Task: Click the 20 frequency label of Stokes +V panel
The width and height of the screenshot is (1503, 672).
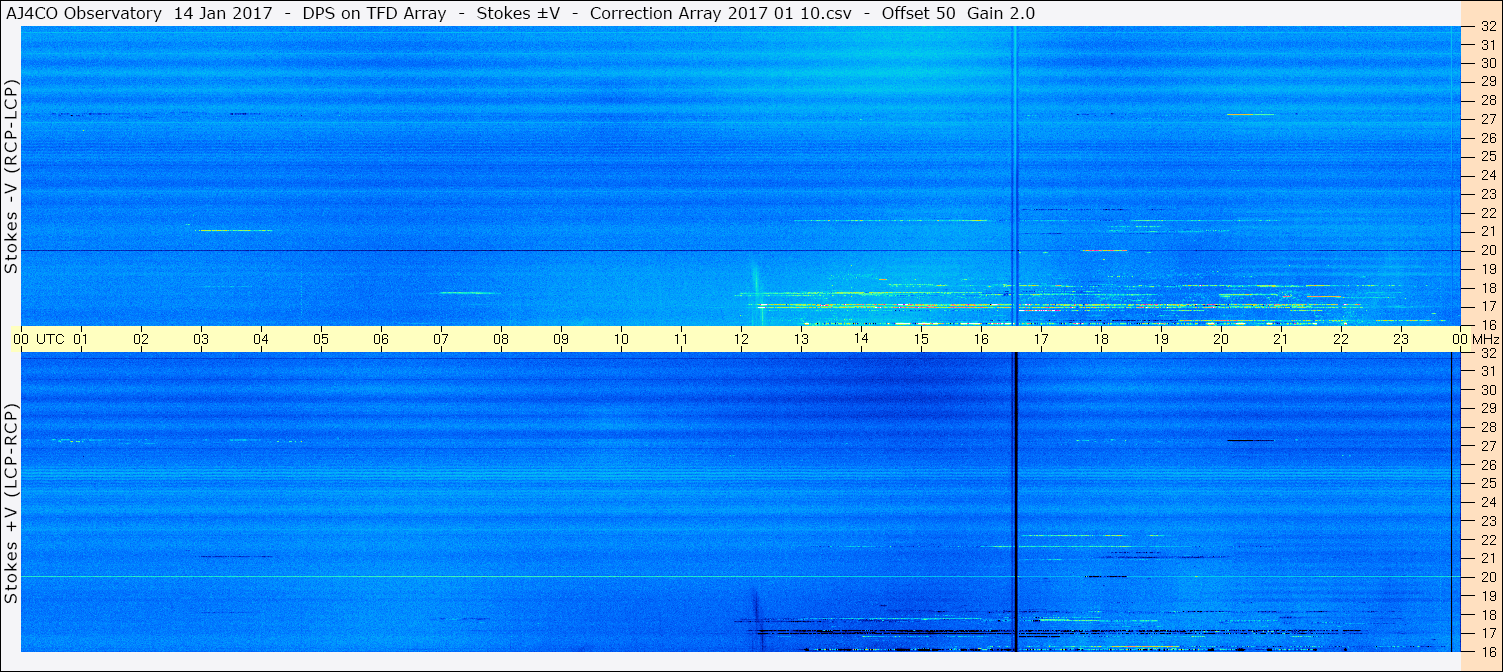Action: (1488, 577)
